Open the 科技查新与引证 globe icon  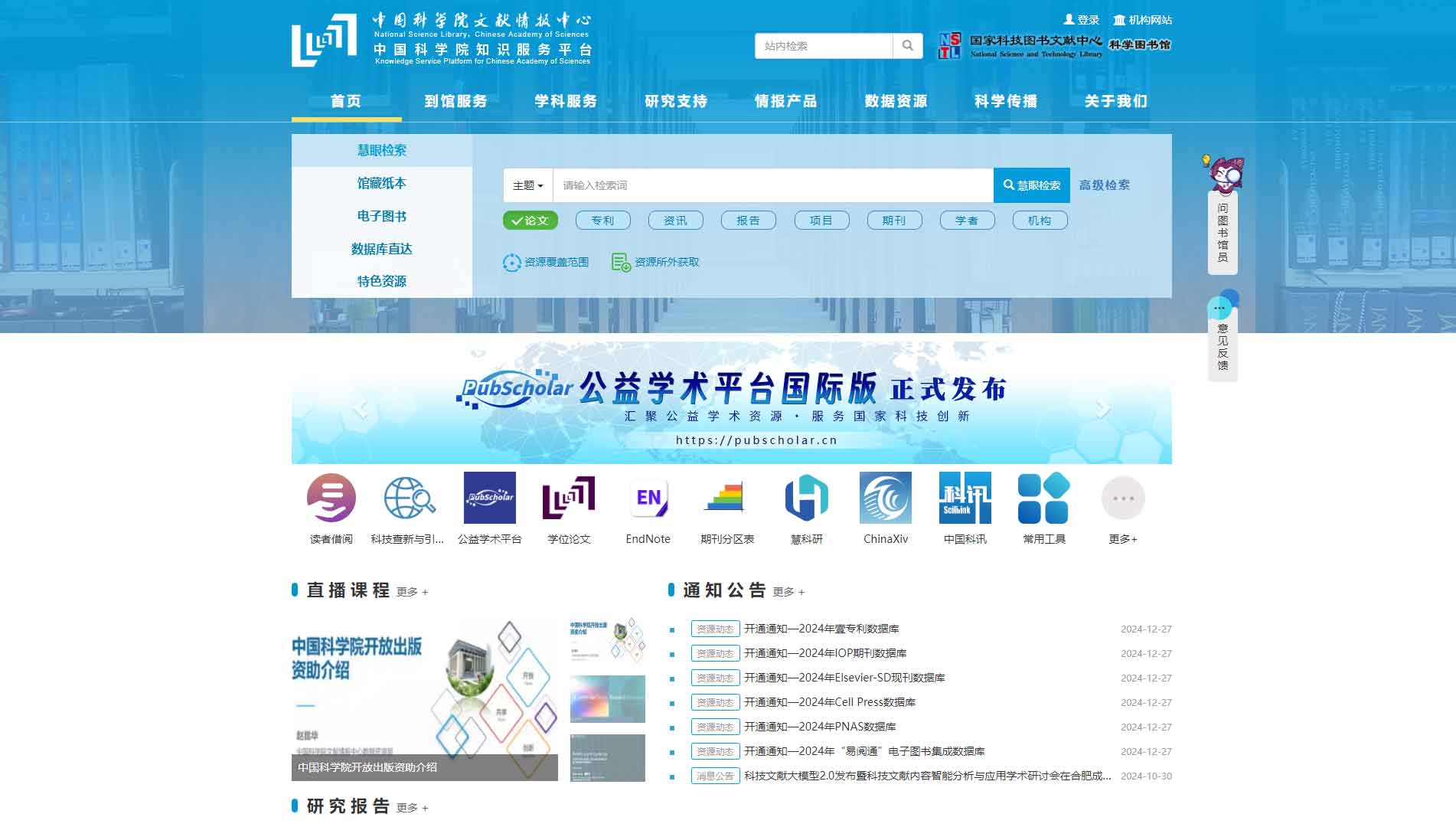pos(410,498)
